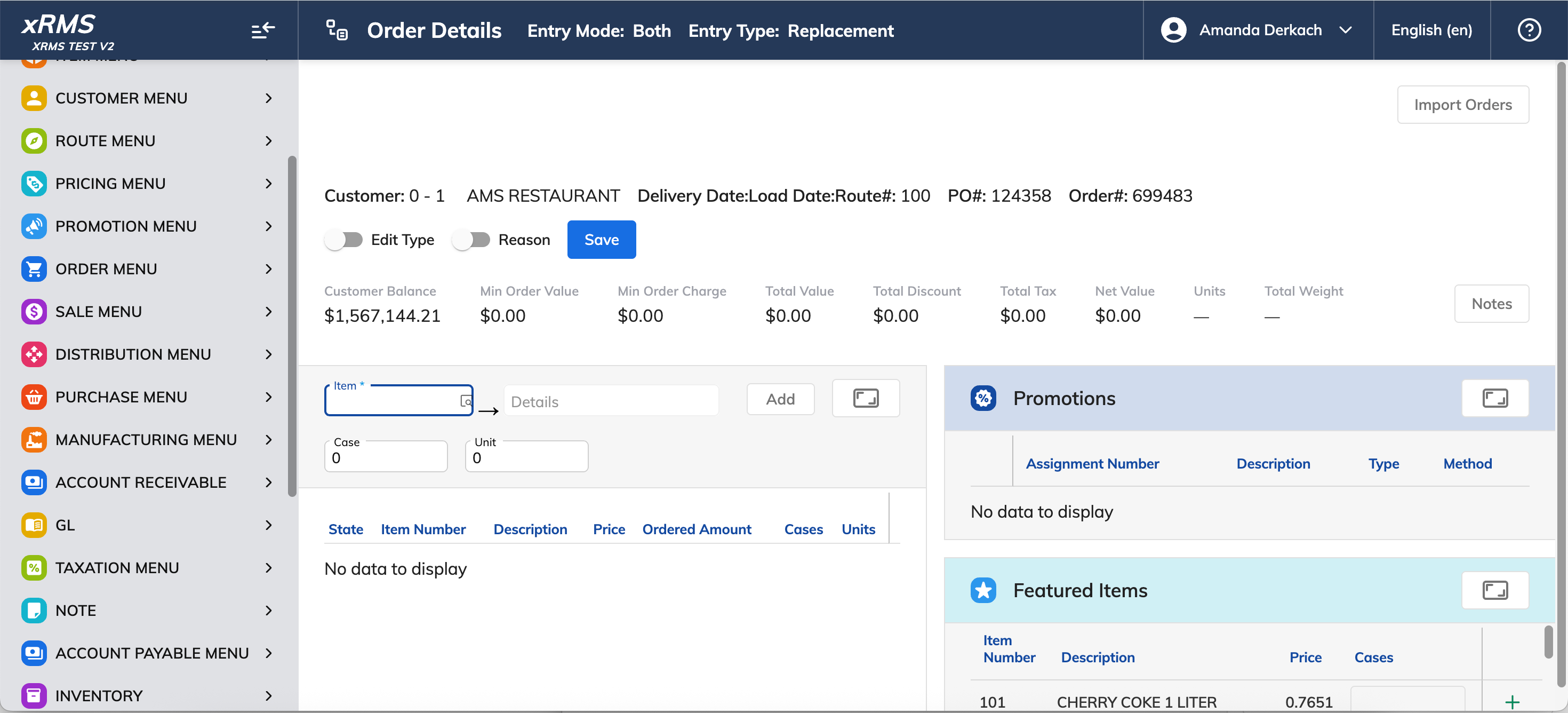
Task: Click the Distribution Menu icon
Action: tap(34, 354)
